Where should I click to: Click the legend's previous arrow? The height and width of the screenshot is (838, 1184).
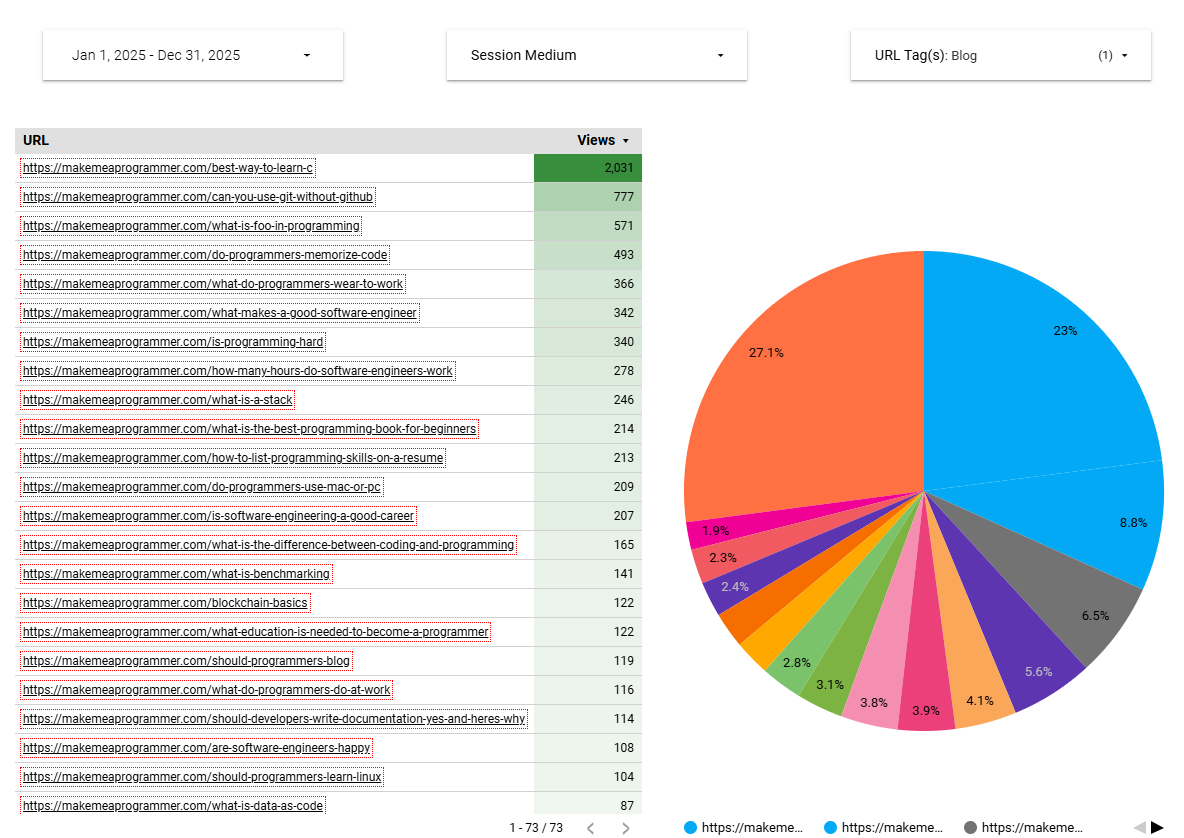pyautogui.click(x=1139, y=827)
